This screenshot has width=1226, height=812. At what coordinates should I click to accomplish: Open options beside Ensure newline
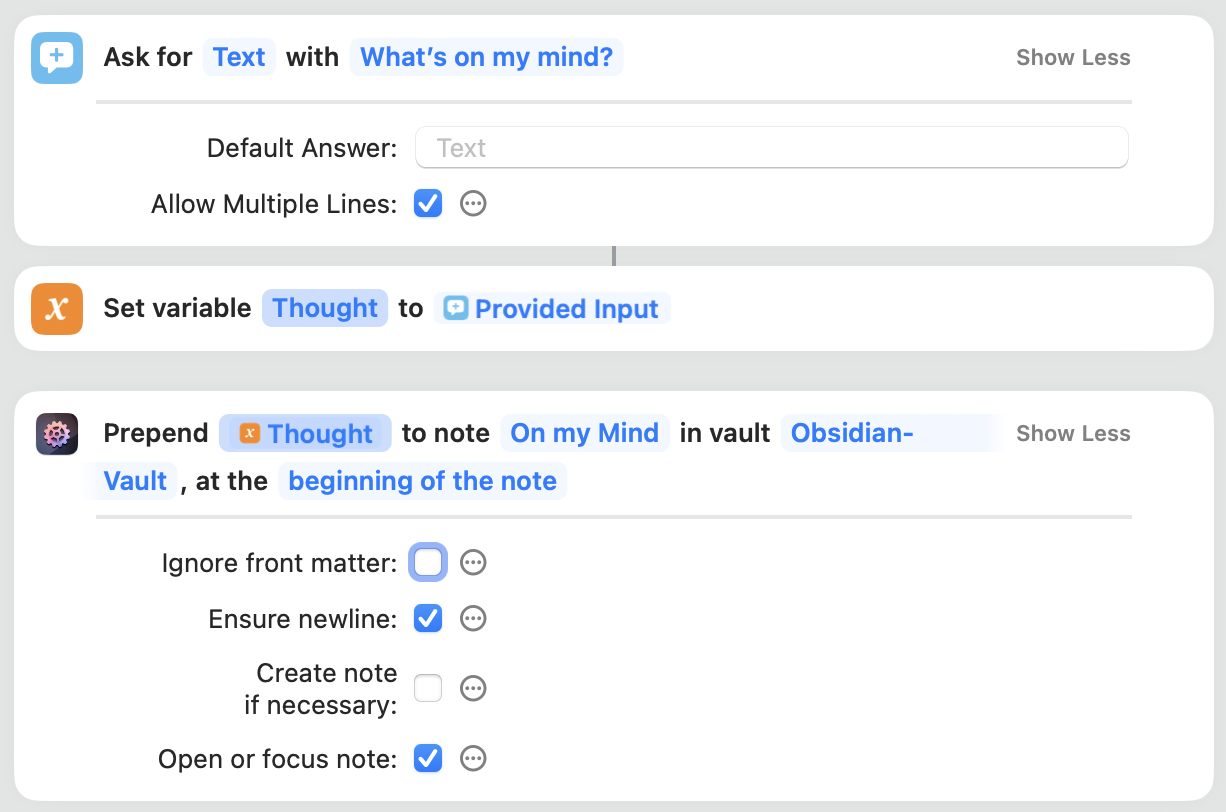tap(473, 619)
